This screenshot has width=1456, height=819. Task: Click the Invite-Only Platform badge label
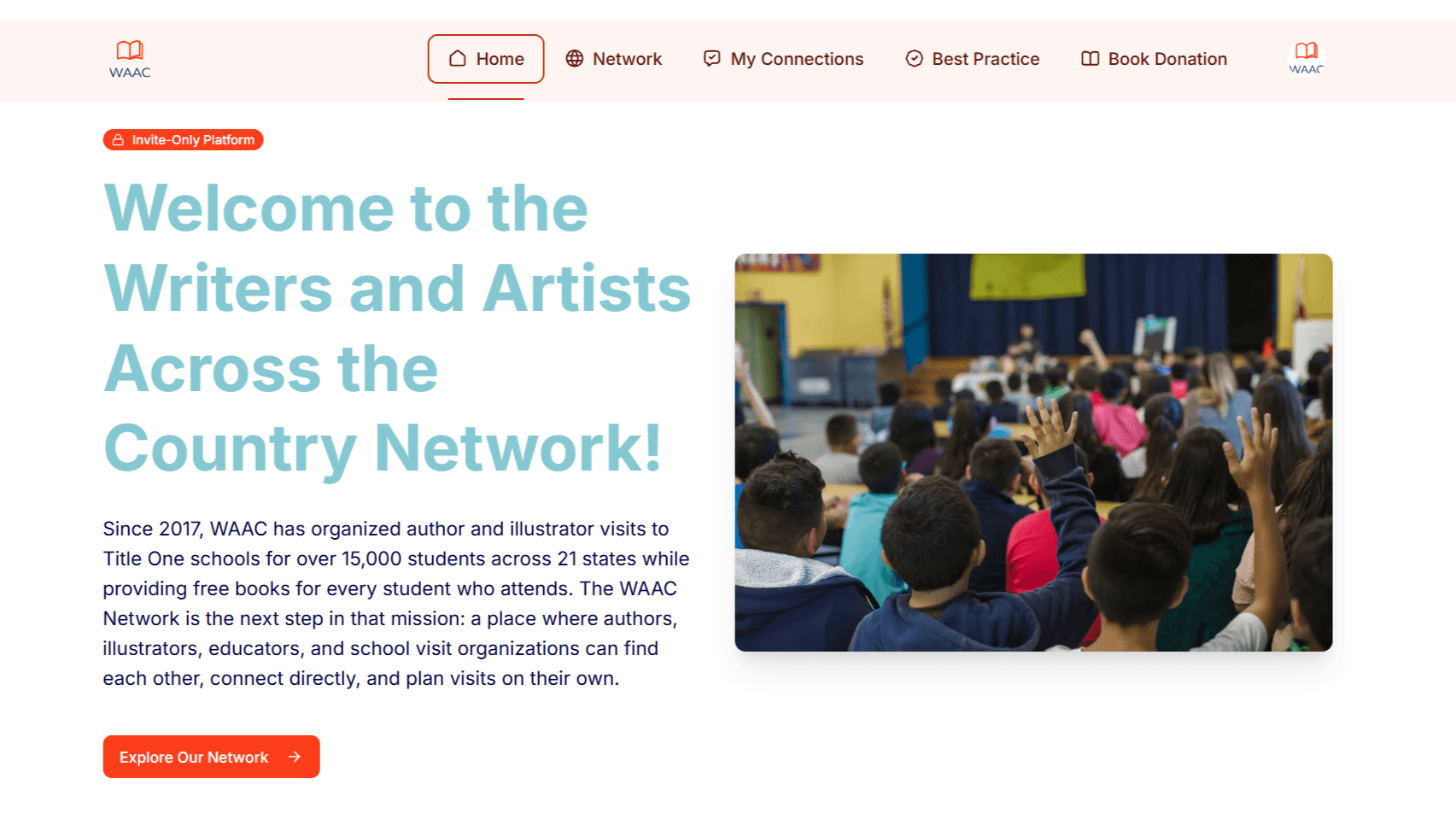point(193,140)
